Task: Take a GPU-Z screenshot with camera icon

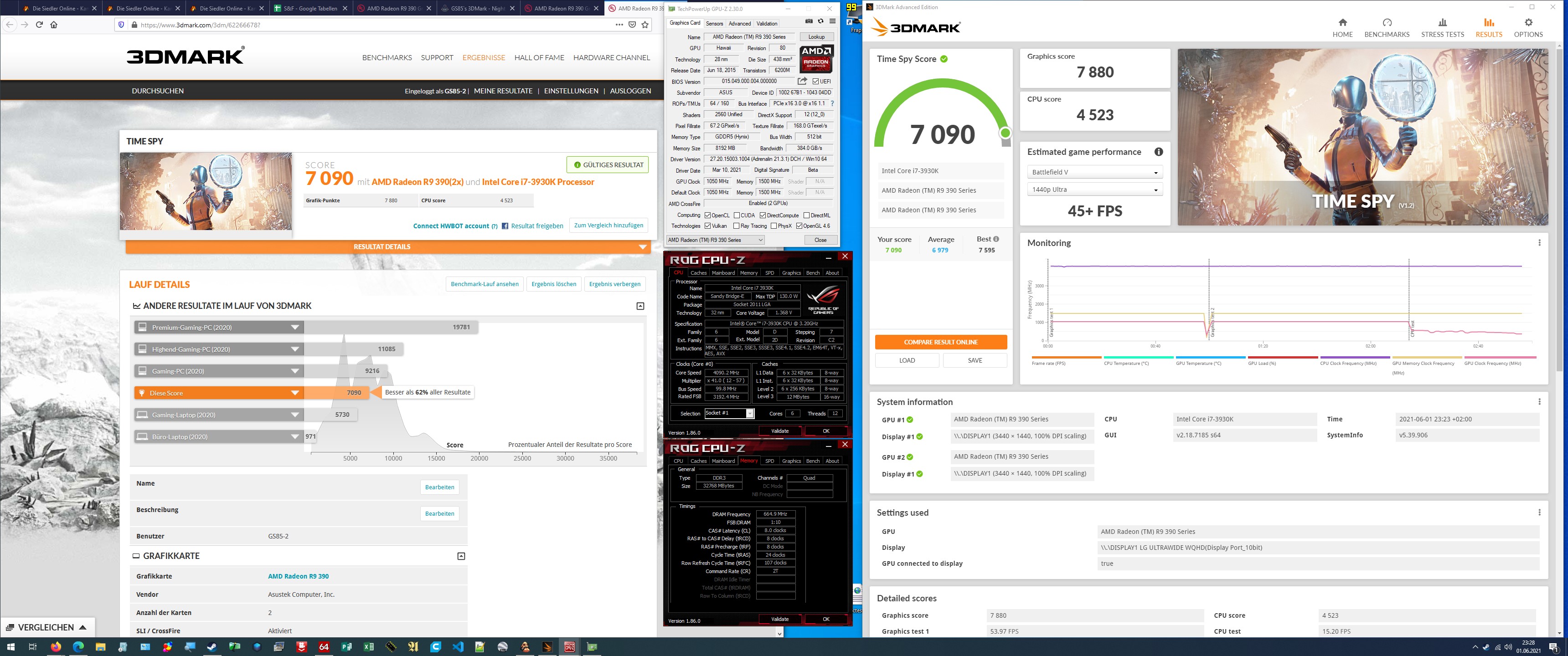Action: (x=809, y=22)
